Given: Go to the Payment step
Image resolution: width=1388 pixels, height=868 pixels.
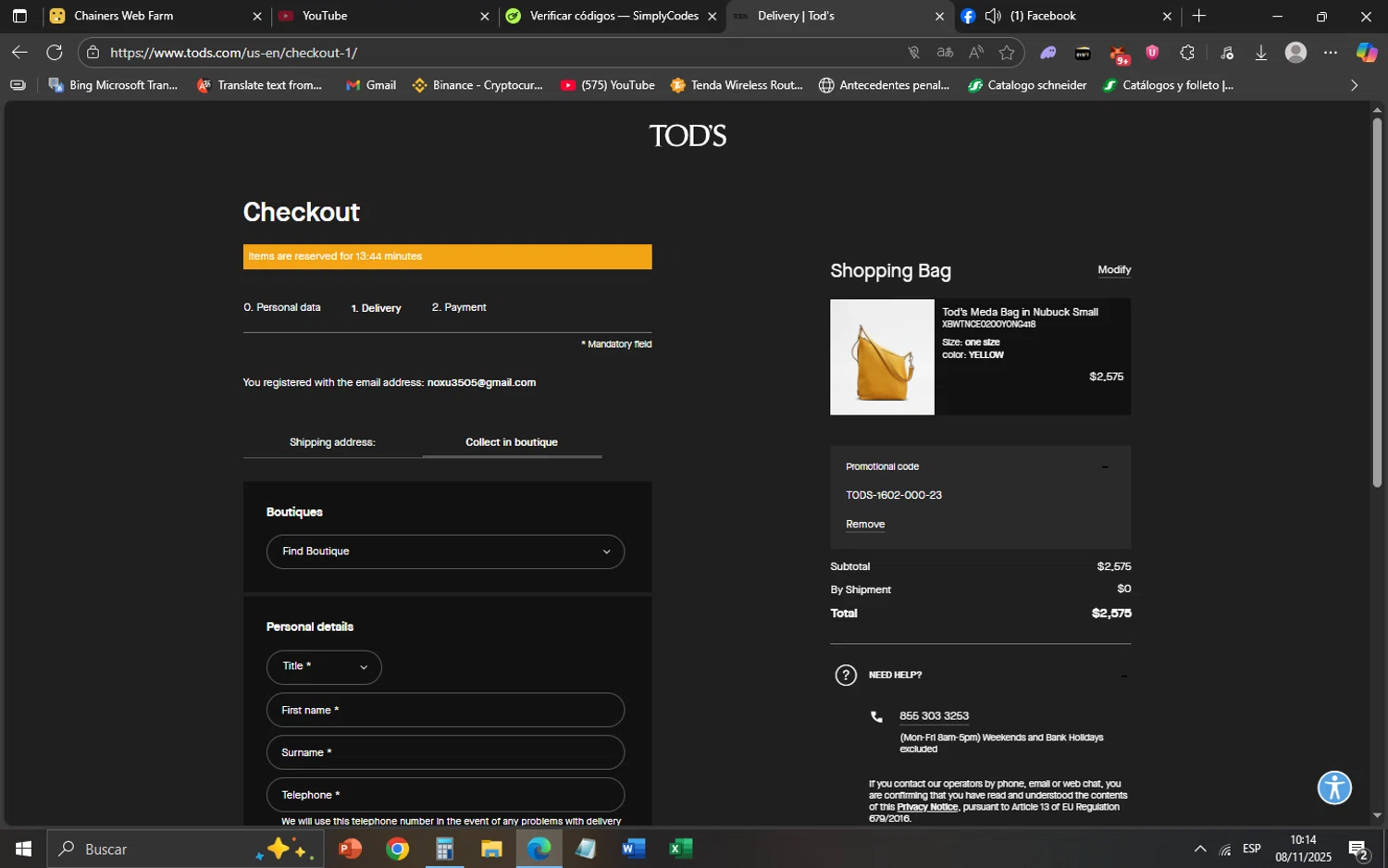Looking at the screenshot, I should point(459,307).
